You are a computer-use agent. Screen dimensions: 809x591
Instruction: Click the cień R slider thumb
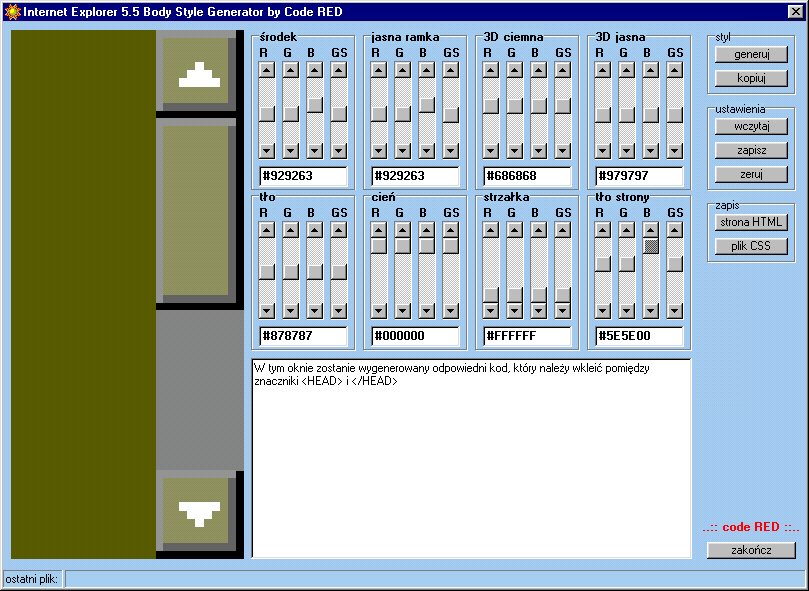tap(379, 246)
